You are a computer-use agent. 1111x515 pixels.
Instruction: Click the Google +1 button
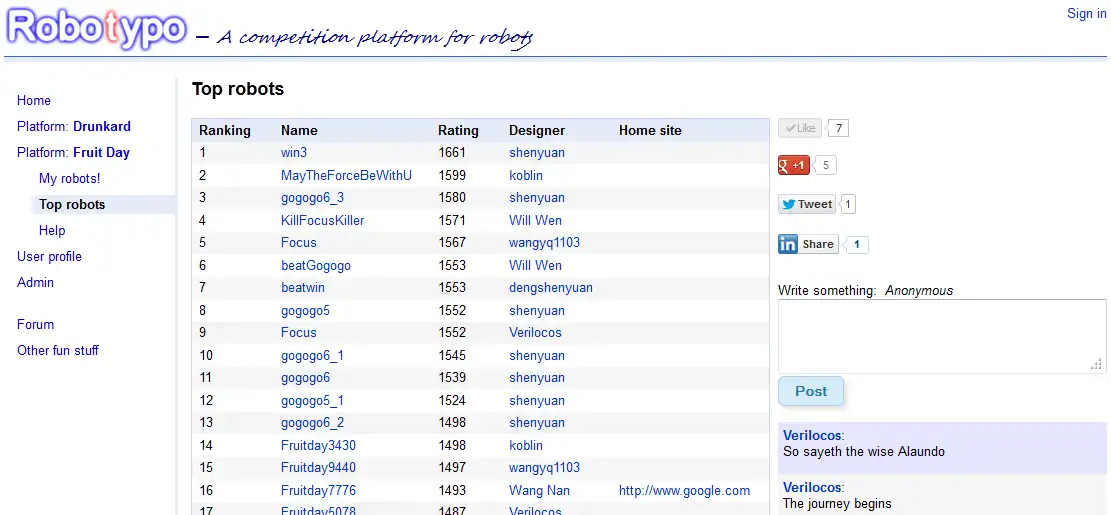coord(794,165)
